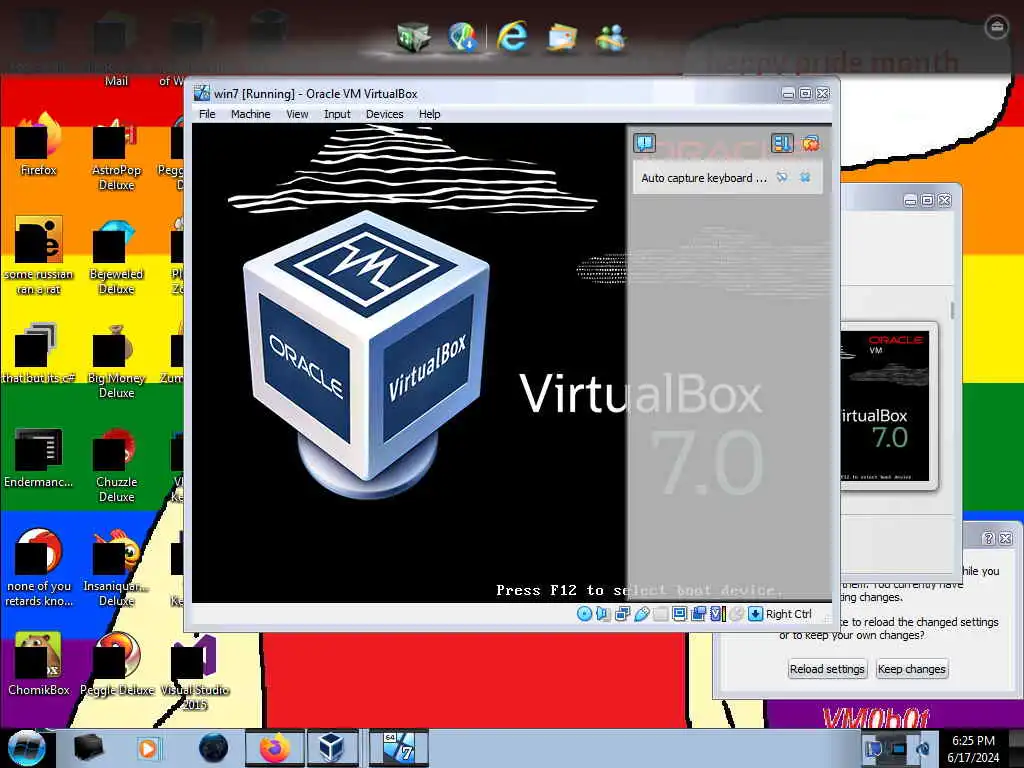
Task: Click the Internet Explorer icon in top dock
Action: point(511,36)
